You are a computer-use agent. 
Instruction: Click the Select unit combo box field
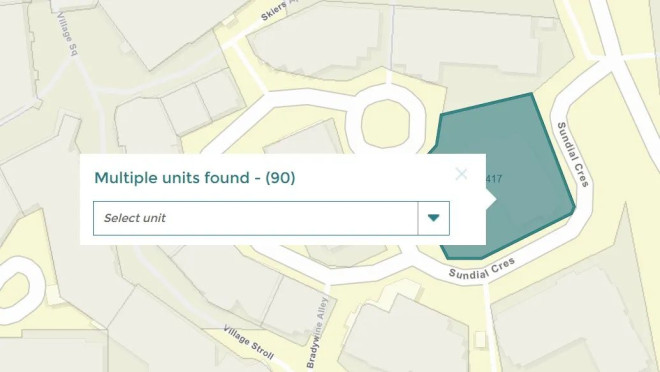click(x=271, y=218)
